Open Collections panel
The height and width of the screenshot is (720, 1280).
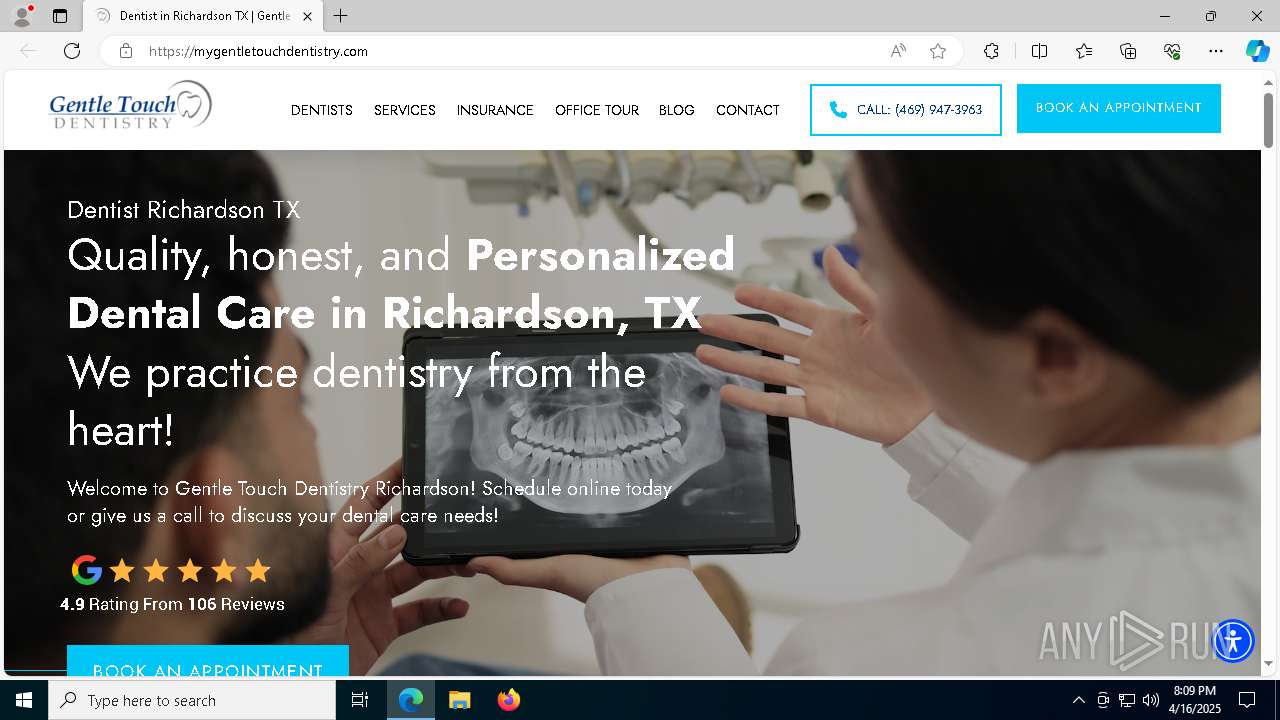(1128, 51)
